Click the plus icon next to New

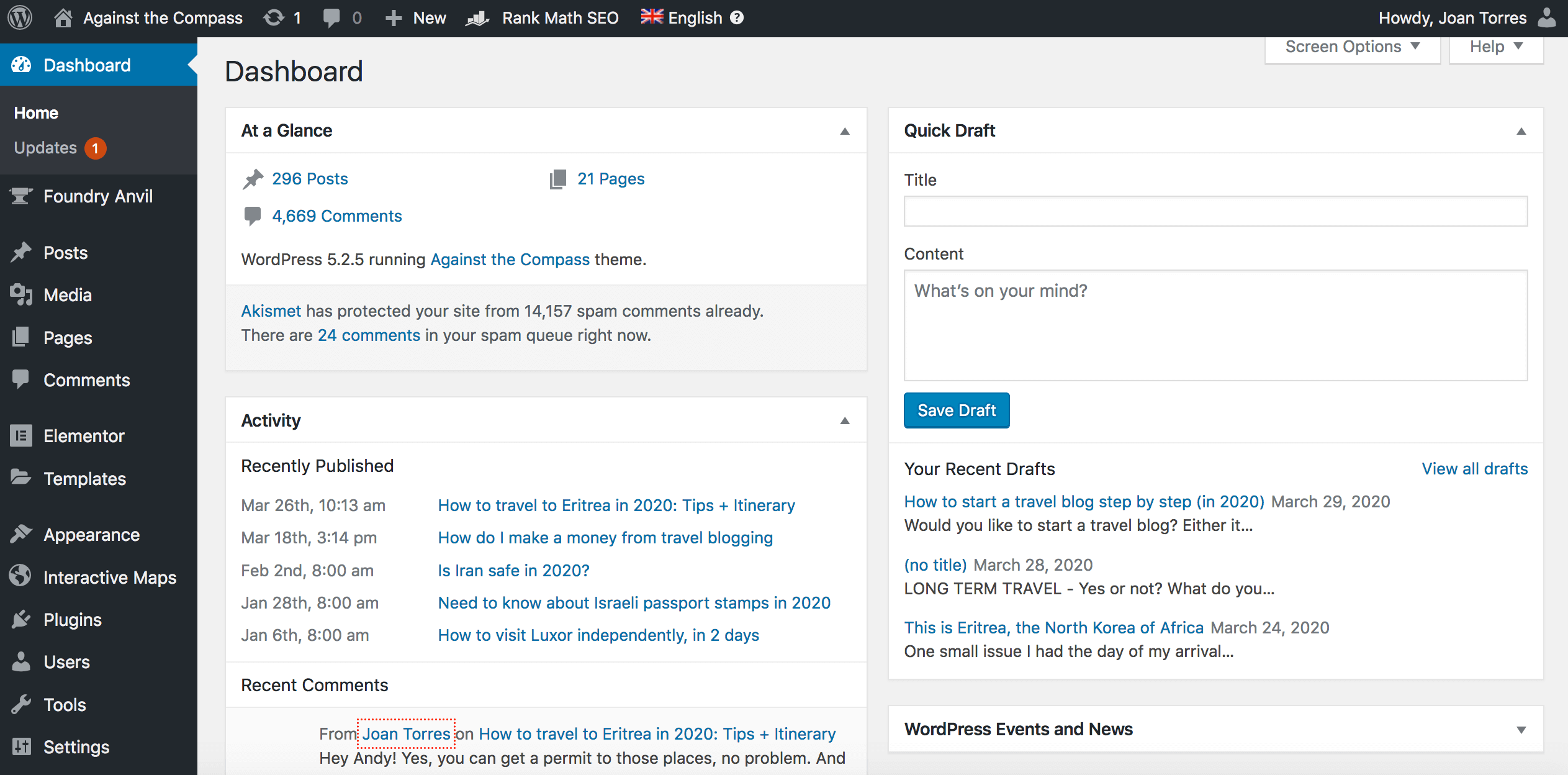[394, 18]
